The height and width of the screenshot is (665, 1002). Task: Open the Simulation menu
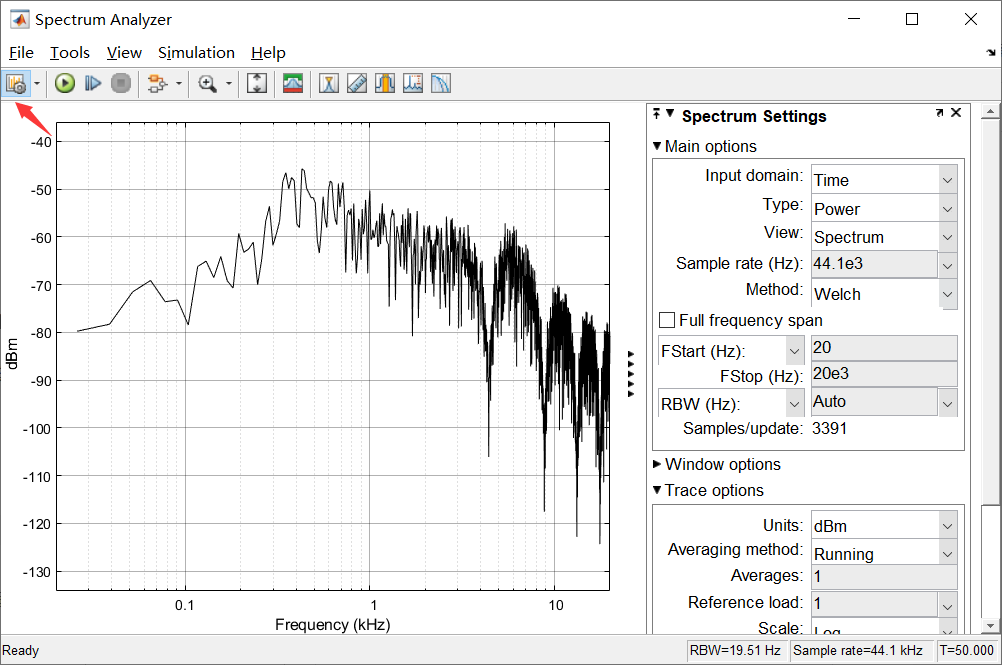point(196,52)
